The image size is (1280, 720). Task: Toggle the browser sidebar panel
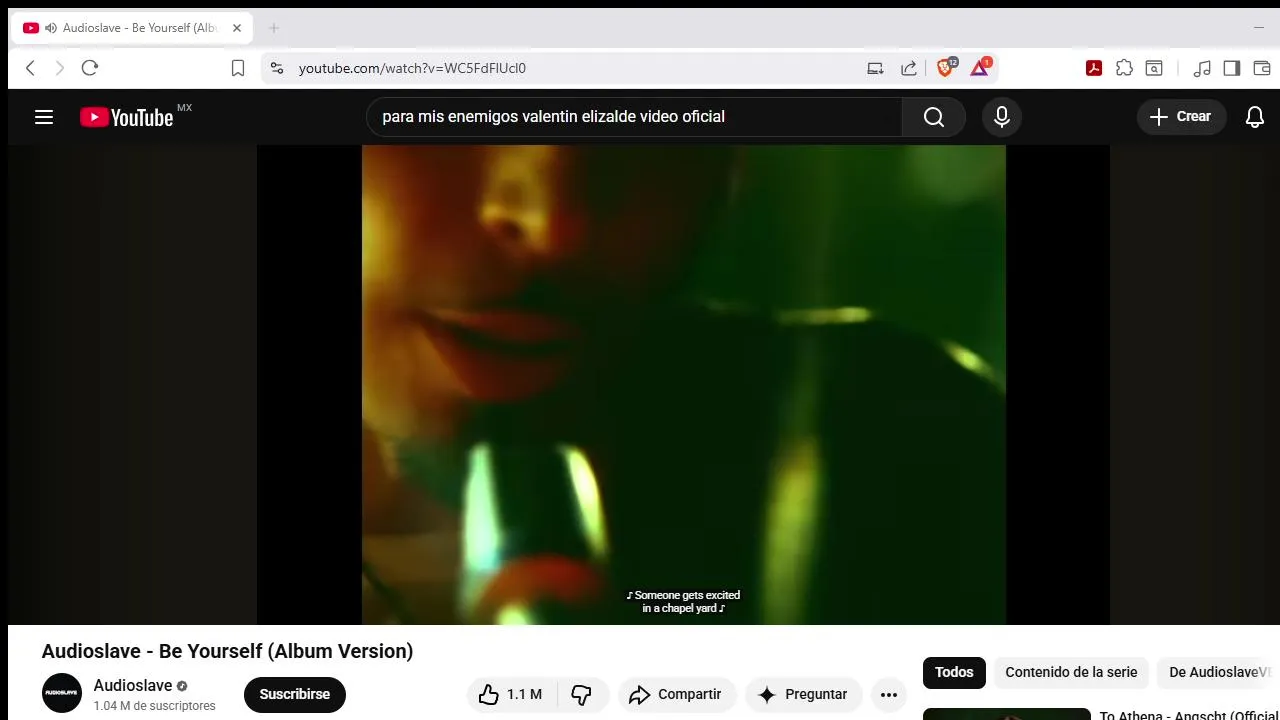pyautogui.click(x=1232, y=68)
